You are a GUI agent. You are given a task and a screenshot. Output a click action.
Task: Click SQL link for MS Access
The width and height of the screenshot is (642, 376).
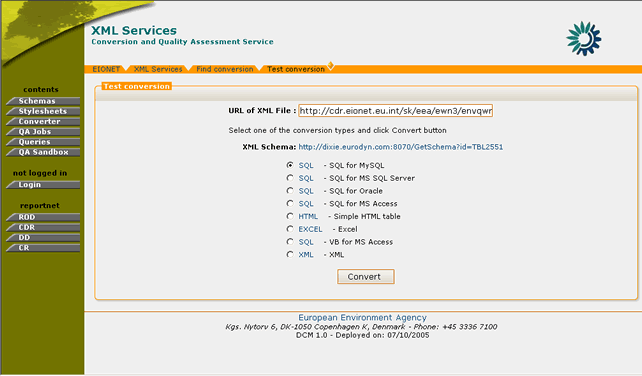click(306, 204)
